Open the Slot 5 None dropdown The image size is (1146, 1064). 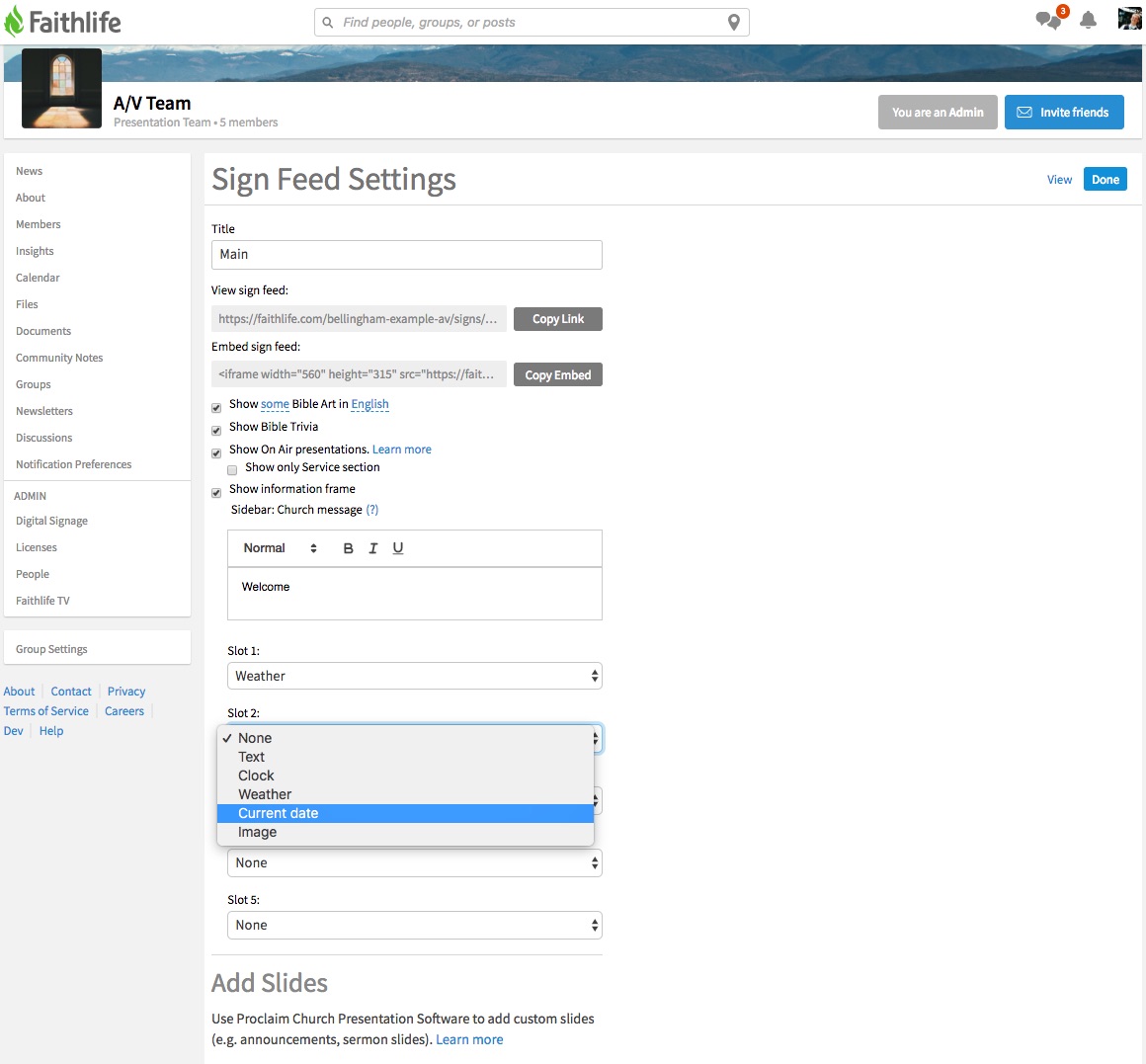pyautogui.click(x=414, y=925)
